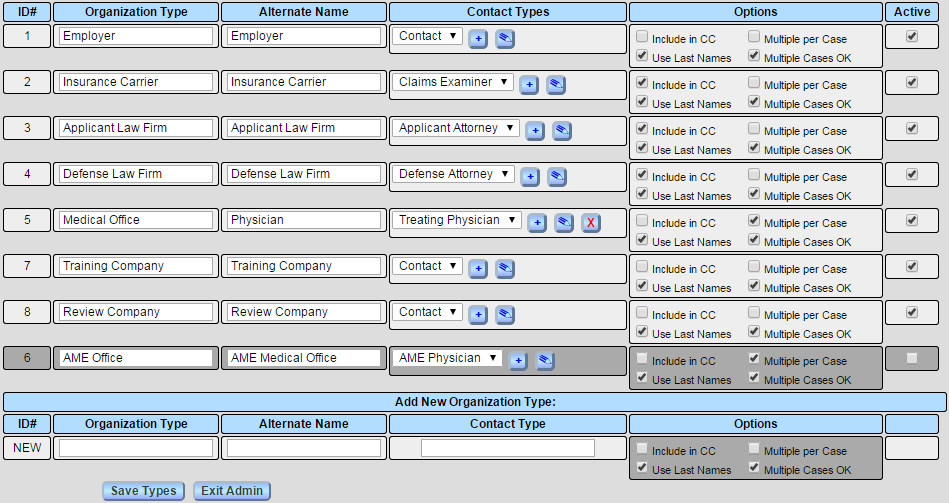The height and width of the screenshot is (503, 949).
Task: Click the edit icon beside Treating Physician
Action: (x=564, y=222)
